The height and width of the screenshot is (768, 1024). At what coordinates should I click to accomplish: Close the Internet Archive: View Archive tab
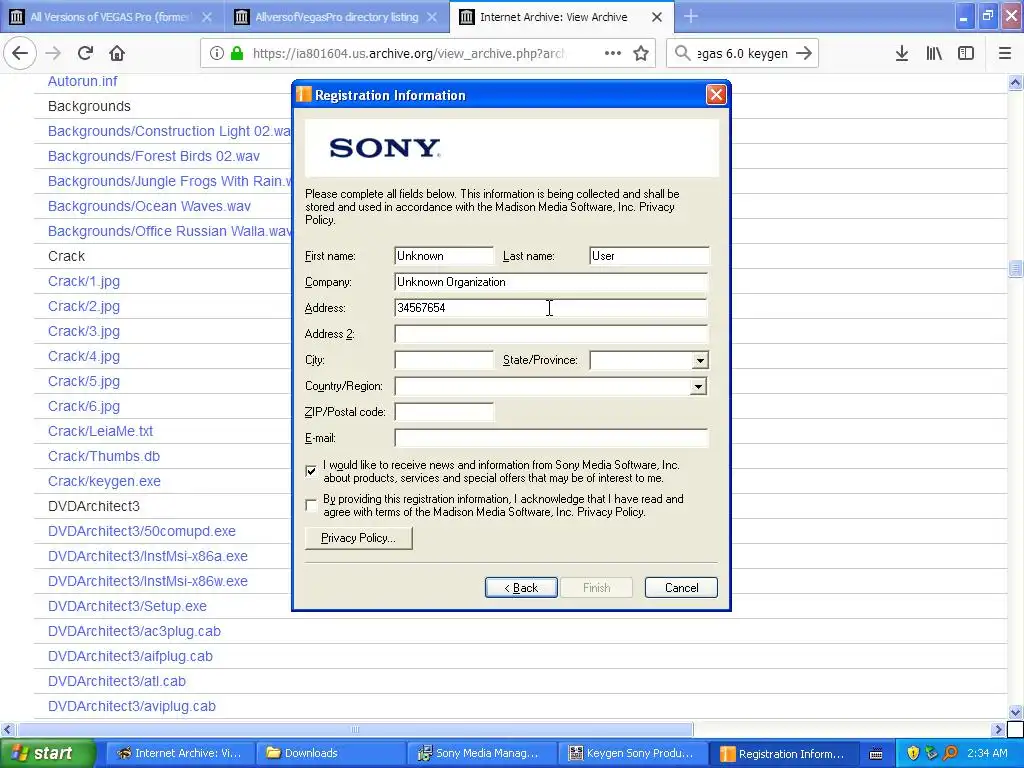657,17
